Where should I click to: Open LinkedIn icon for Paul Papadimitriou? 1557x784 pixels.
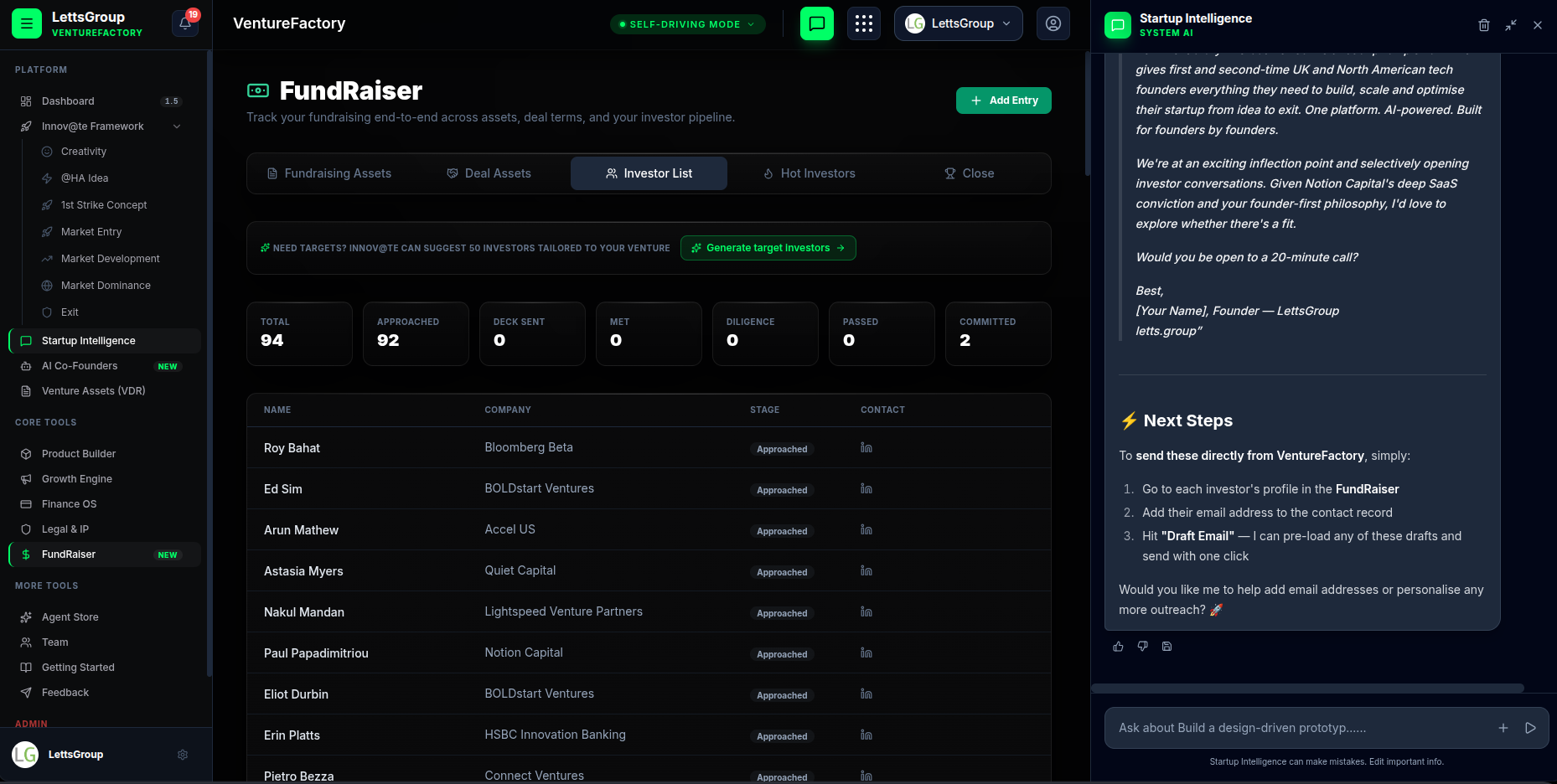pos(866,653)
